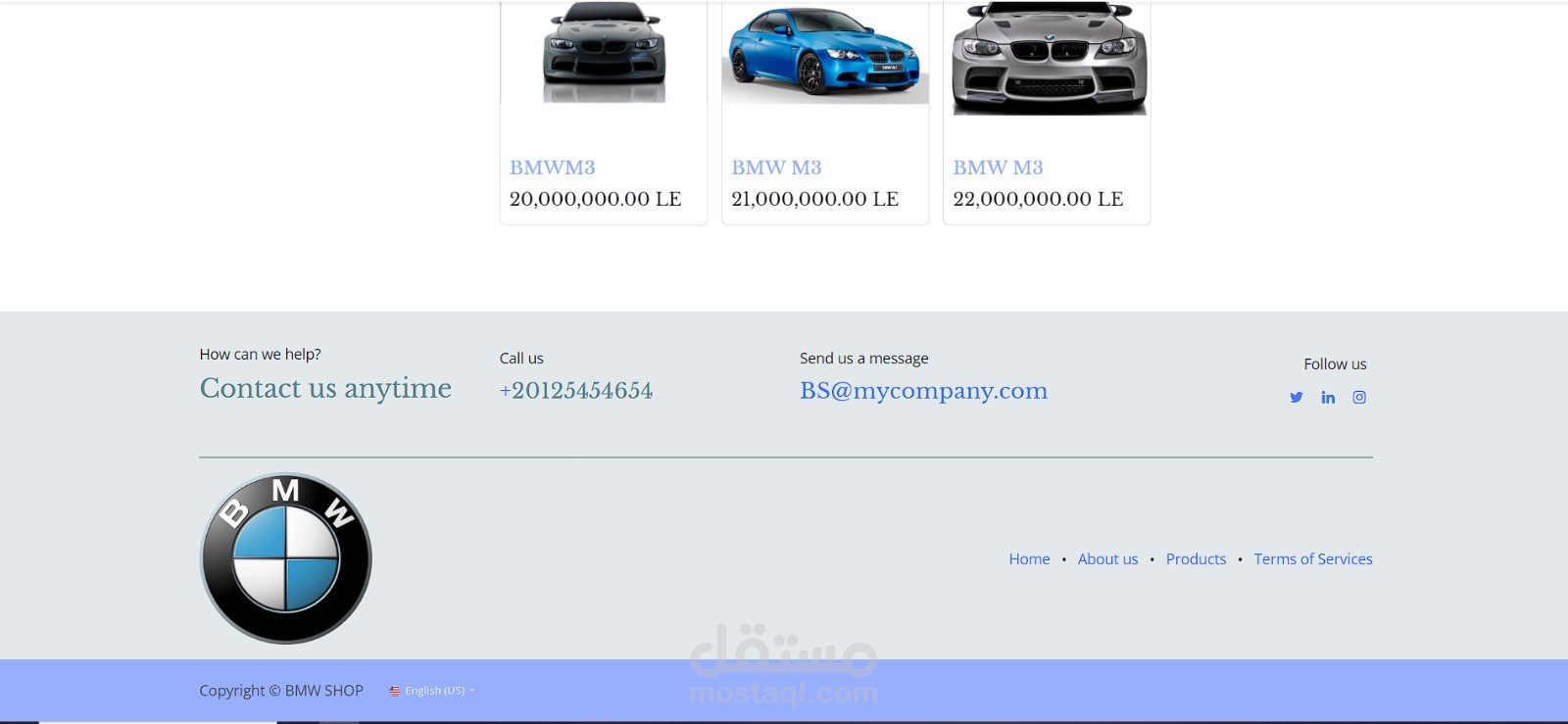The width and height of the screenshot is (1568, 724).
Task: Click the Contact us anytime heading
Action: (x=325, y=389)
